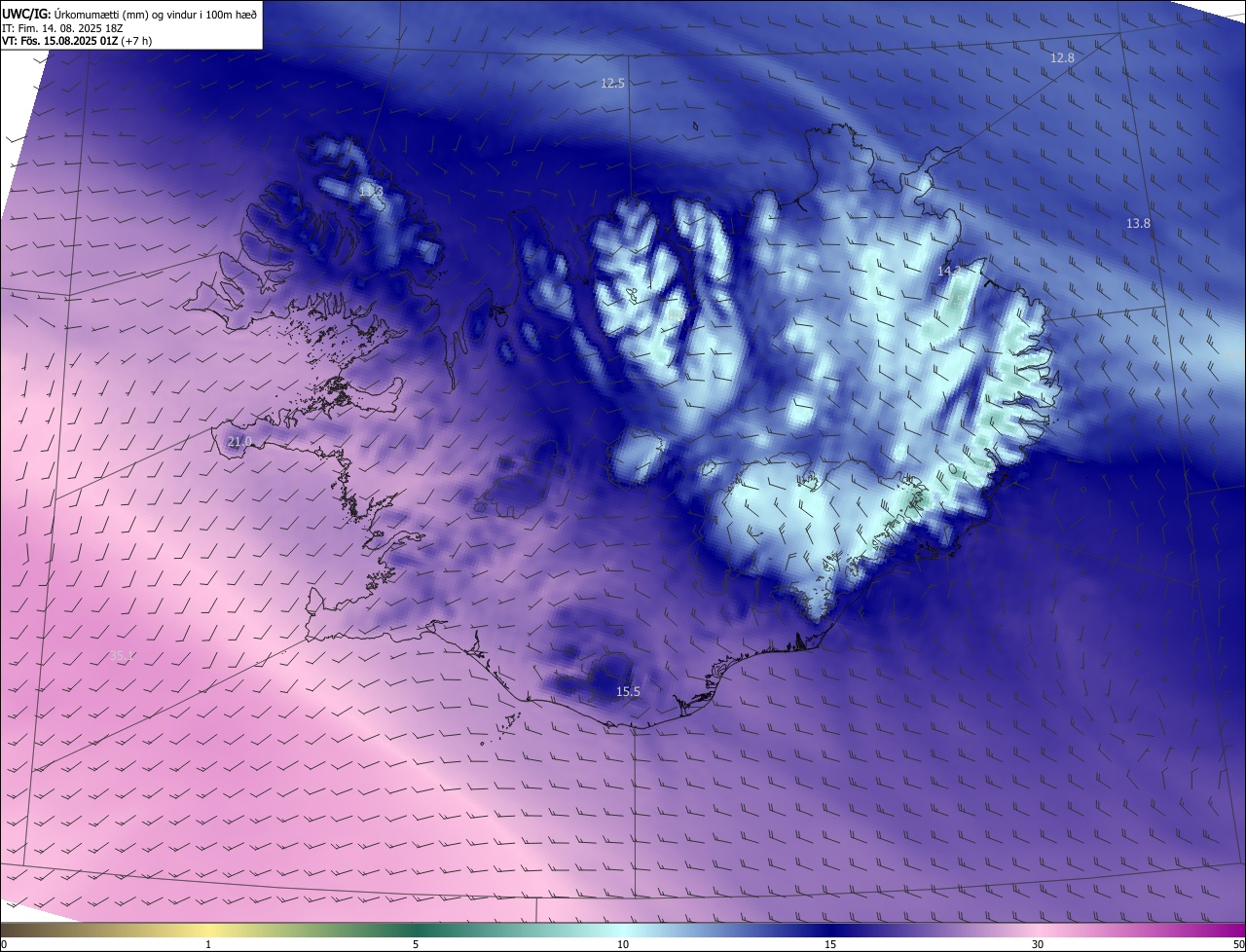The height and width of the screenshot is (952, 1246).
Task: Click the '30' tick on color scale
Action: click(x=1038, y=944)
